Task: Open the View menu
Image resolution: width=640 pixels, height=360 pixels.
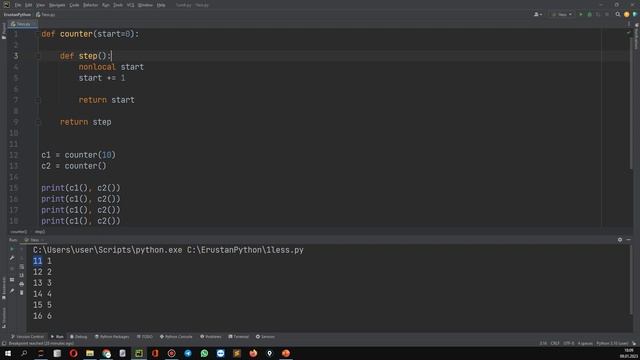Action: coord(40,5)
